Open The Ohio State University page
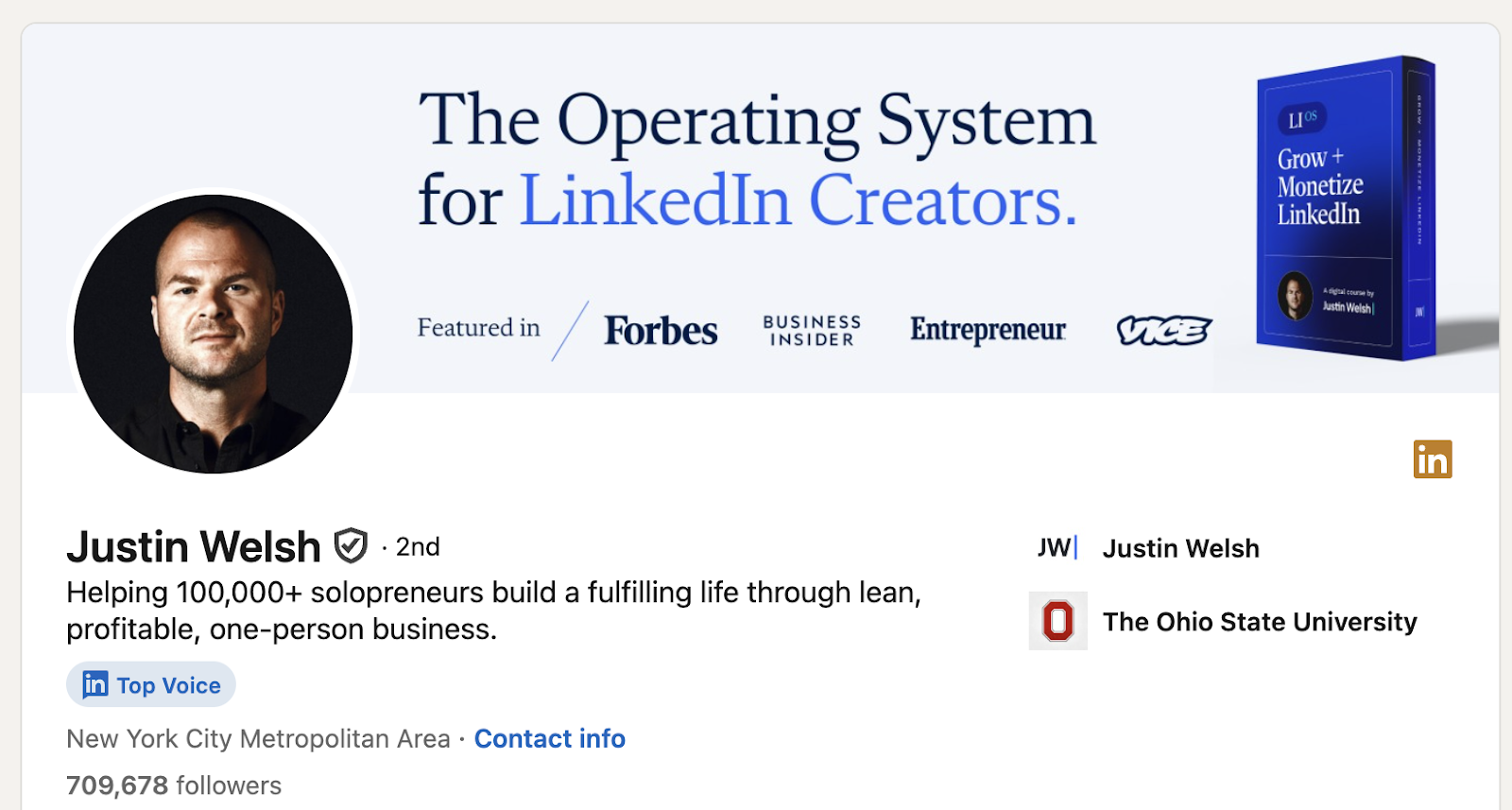Viewport: 1512px width, 810px height. pos(1261,621)
